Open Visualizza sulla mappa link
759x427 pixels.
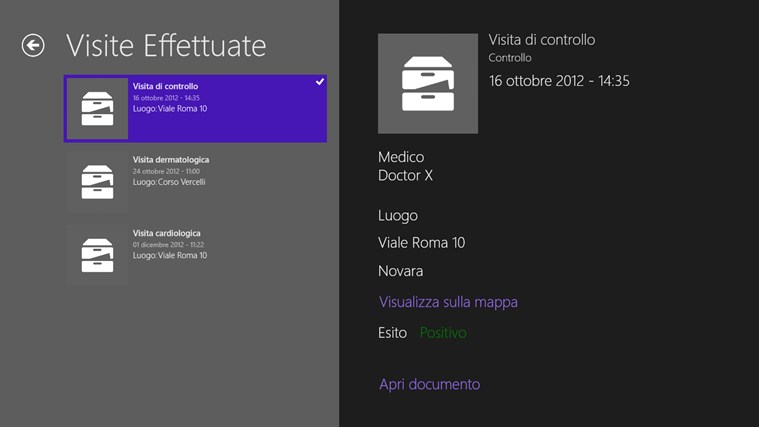(448, 302)
